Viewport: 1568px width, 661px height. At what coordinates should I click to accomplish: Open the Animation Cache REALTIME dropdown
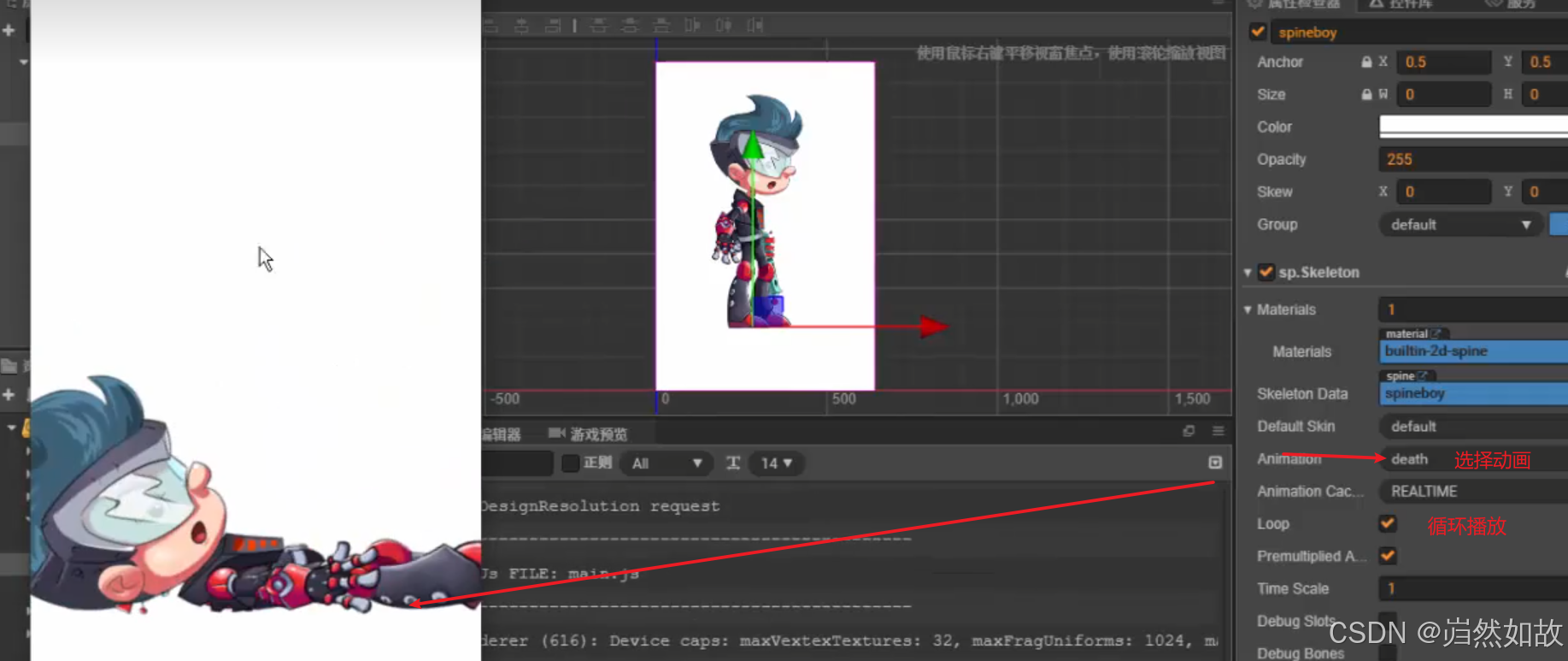[1473, 491]
